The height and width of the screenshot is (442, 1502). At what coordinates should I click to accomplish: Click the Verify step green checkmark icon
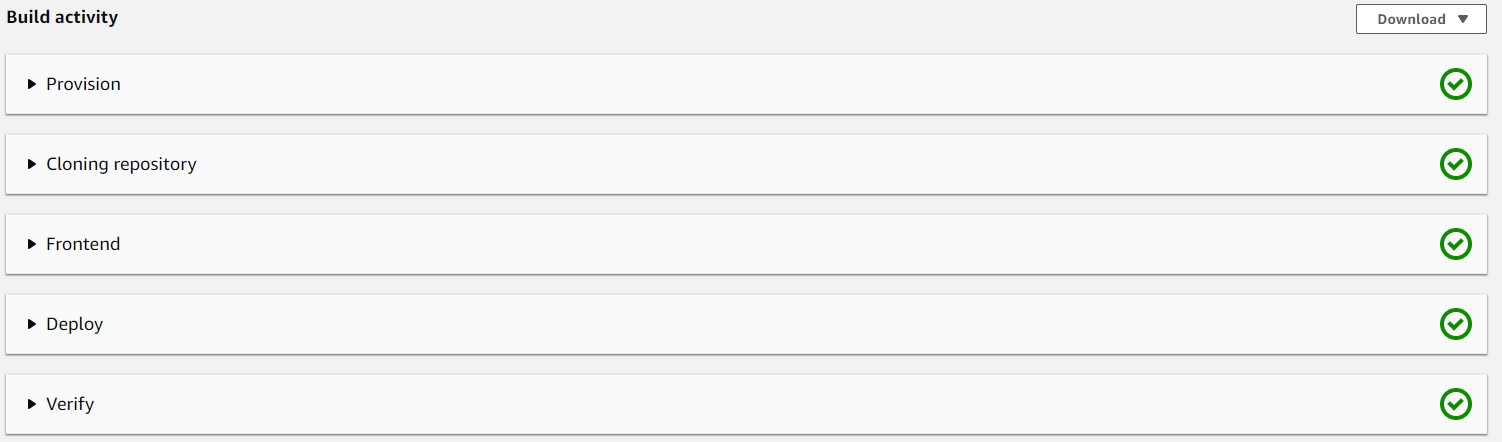click(1455, 404)
